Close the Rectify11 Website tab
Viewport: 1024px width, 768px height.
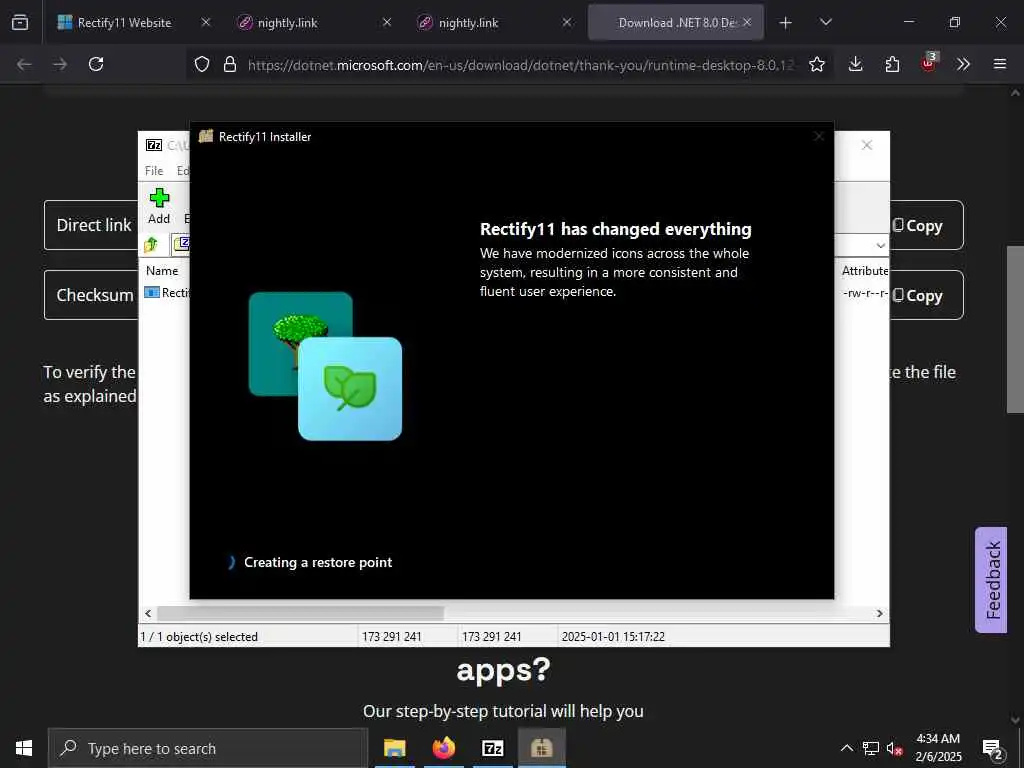point(206,22)
